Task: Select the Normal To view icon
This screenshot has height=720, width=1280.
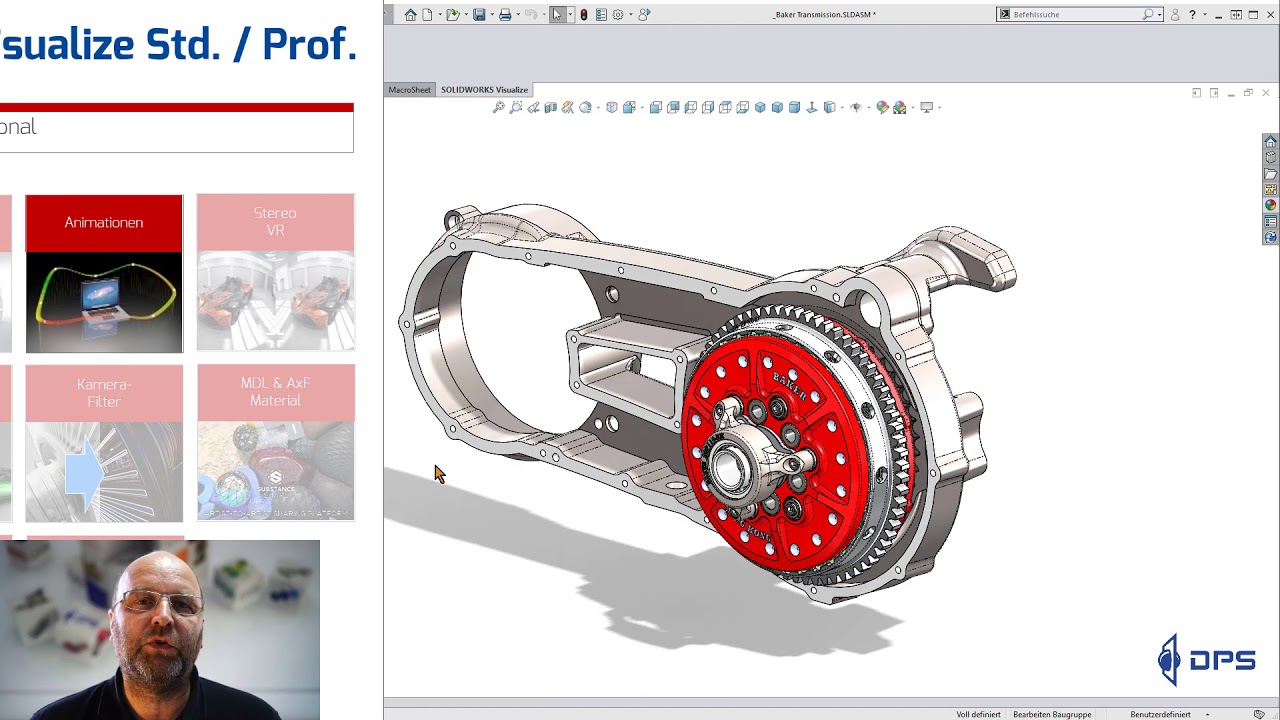Action: coord(811,107)
